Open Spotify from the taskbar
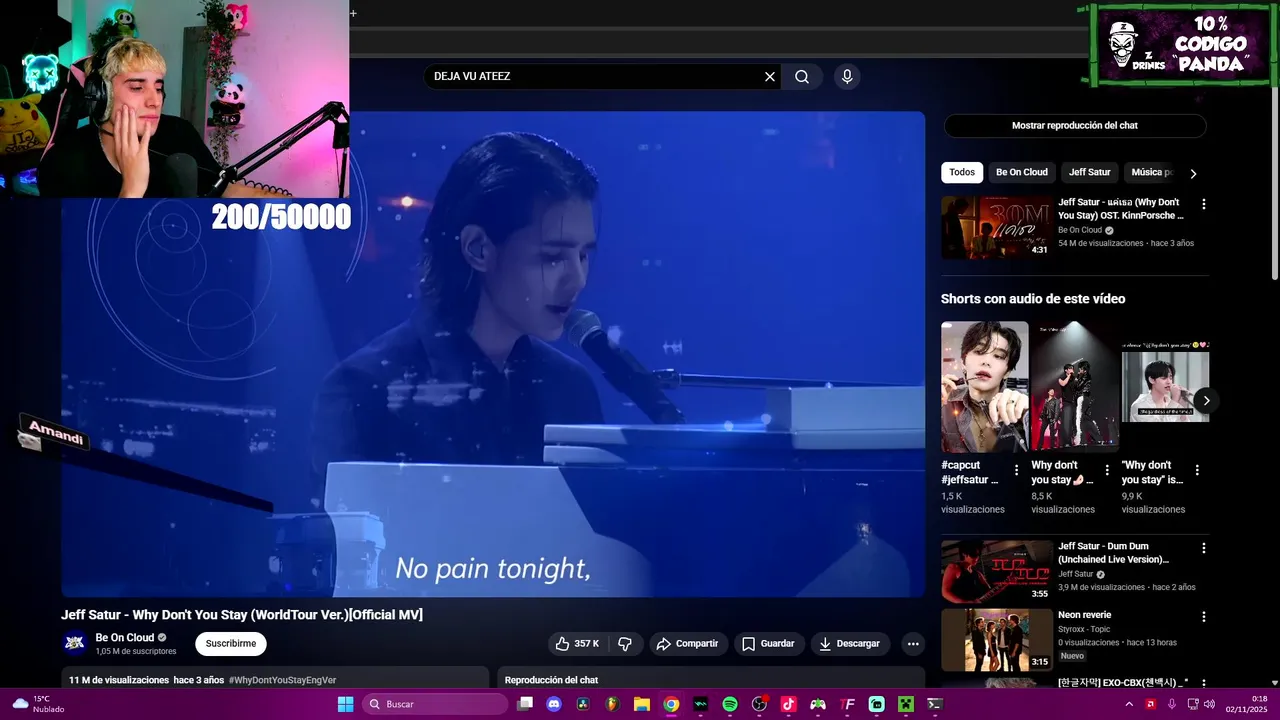 coord(730,704)
